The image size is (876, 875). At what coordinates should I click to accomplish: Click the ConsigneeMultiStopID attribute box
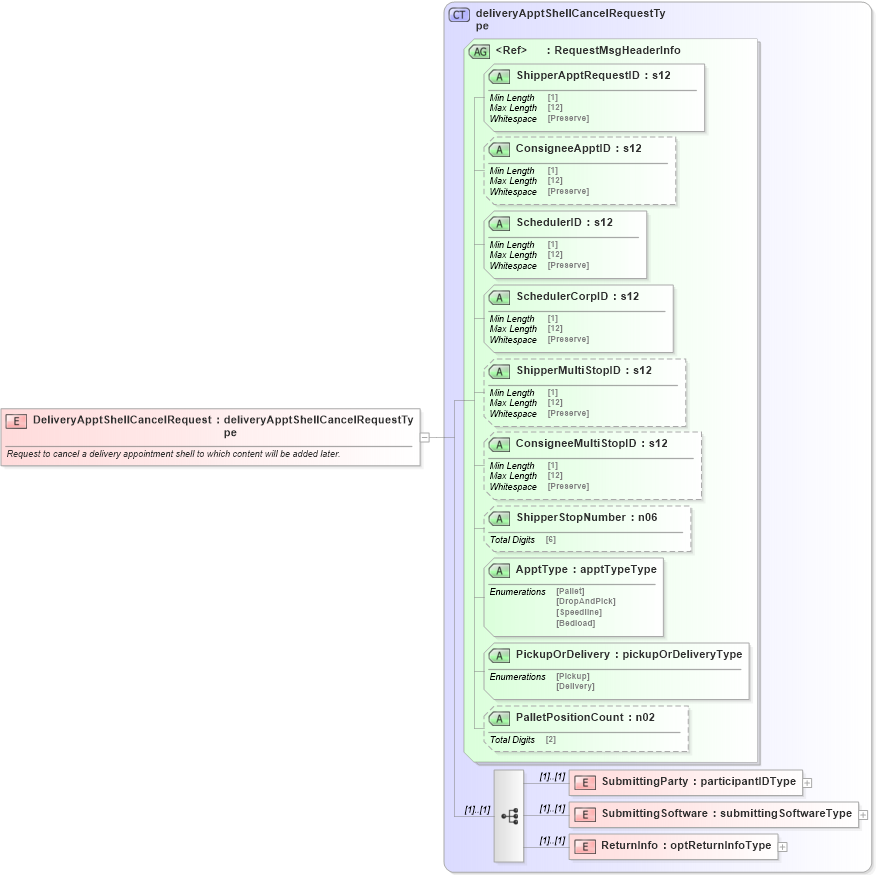(592, 465)
